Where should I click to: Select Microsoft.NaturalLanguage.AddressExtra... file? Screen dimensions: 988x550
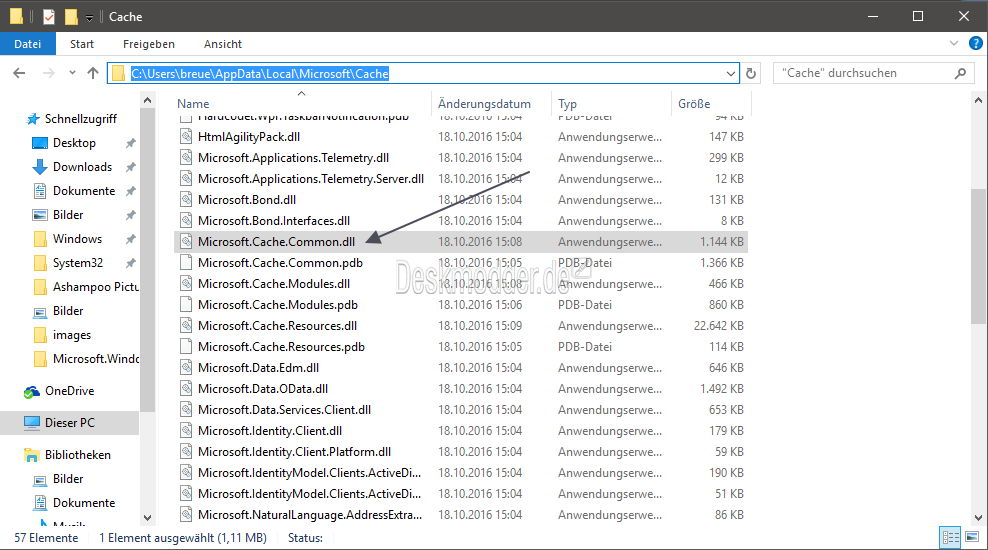point(309,515)
